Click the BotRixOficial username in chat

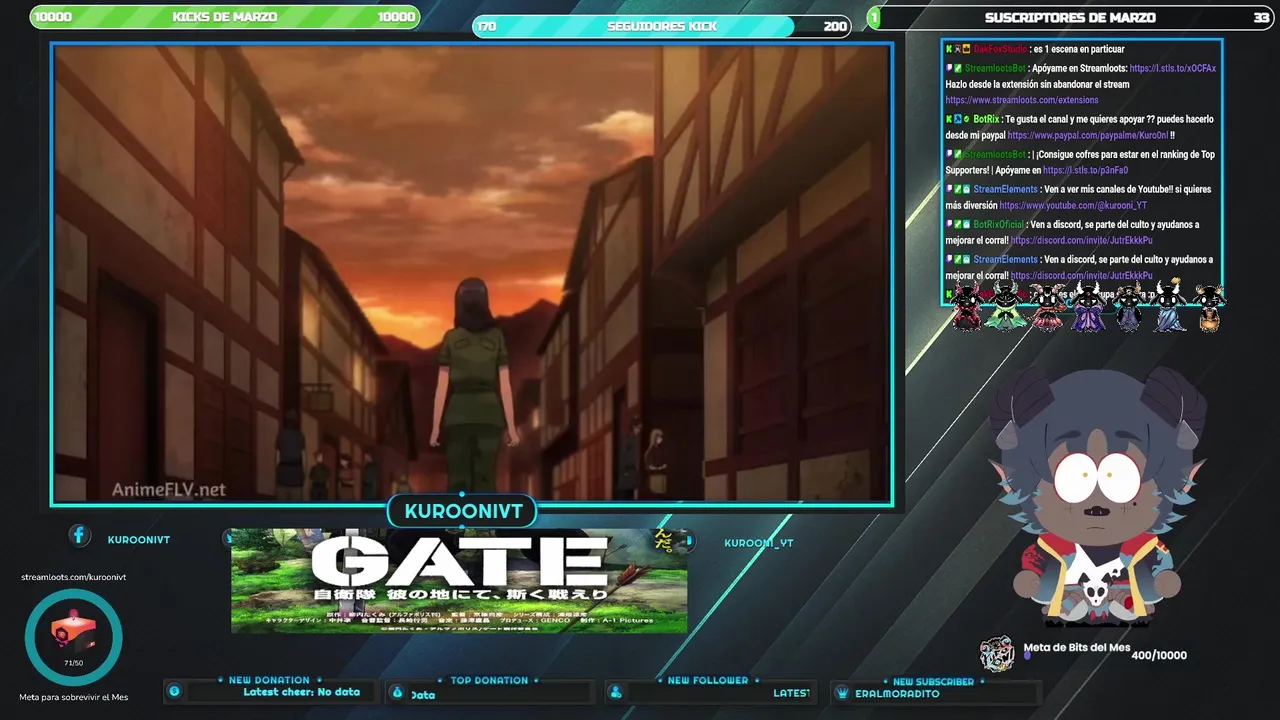tap(999, 225)
